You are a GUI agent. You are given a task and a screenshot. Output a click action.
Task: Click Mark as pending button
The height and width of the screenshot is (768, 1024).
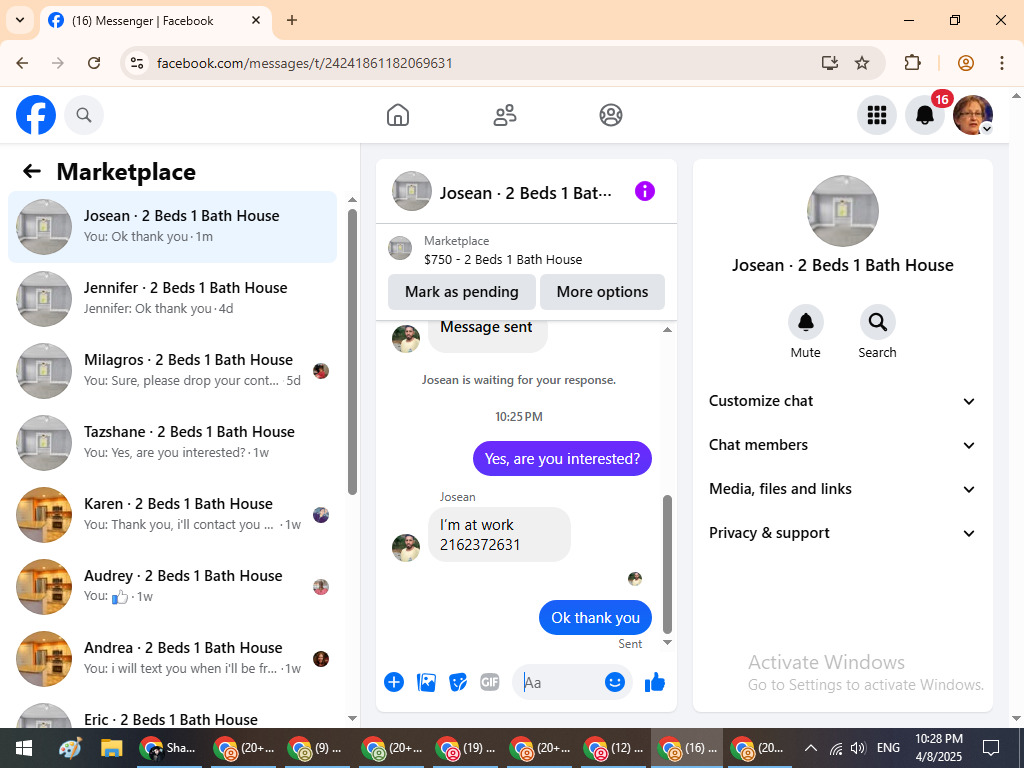pos(462,292)
